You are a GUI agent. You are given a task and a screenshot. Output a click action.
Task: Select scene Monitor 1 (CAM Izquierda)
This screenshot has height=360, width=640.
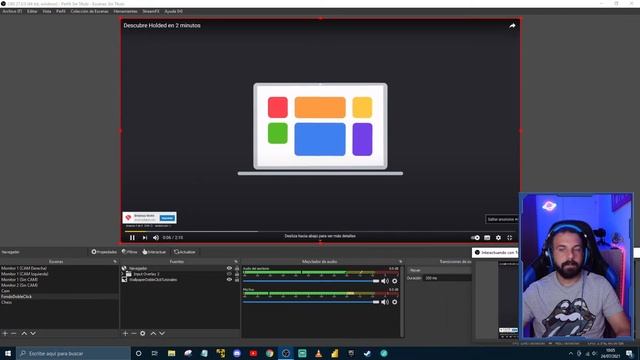tap(59, 274)
